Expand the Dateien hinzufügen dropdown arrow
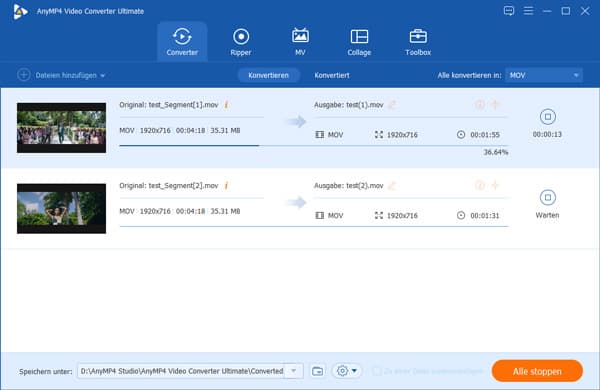600x390 pixels. pos(103,76)
